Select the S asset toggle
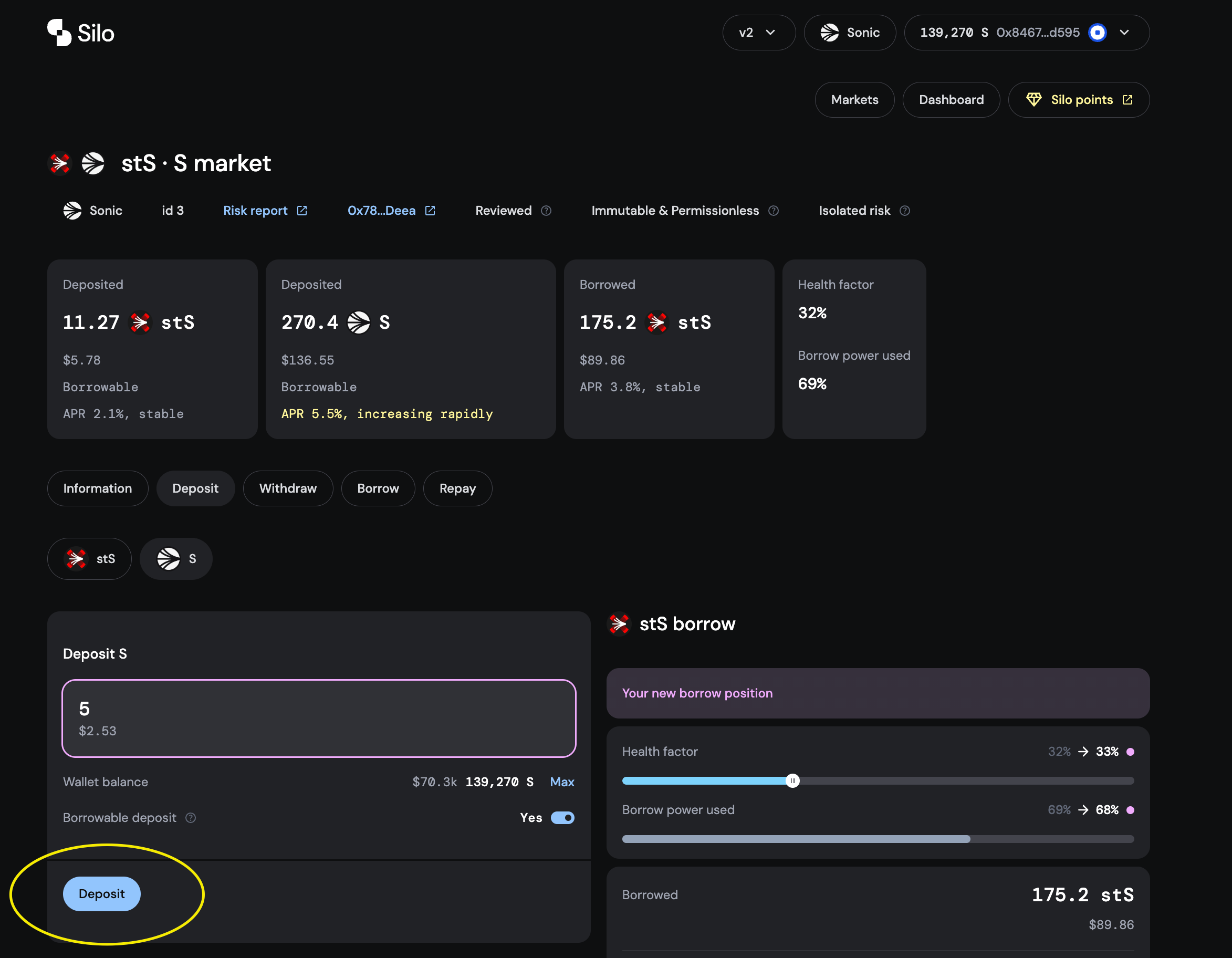This screenshot has width=1232, height=958. tap(176, 558)
